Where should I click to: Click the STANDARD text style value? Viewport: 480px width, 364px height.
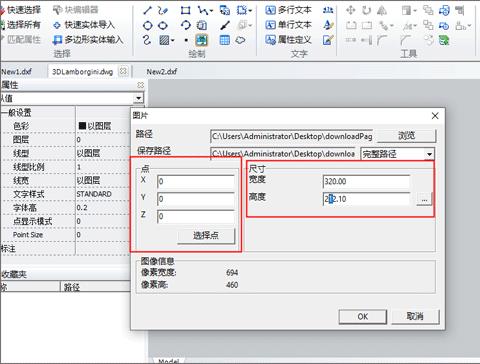click(94, 194)
